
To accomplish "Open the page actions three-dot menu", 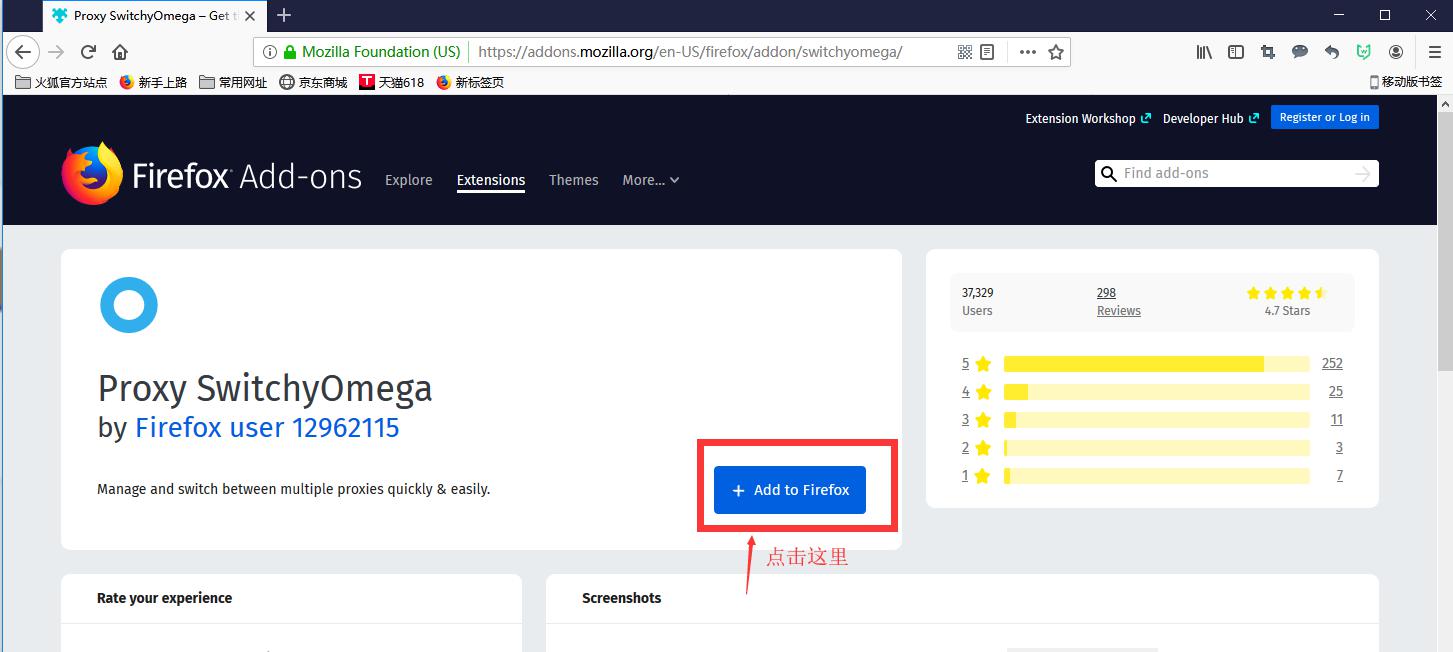I will coord(1028,52).
